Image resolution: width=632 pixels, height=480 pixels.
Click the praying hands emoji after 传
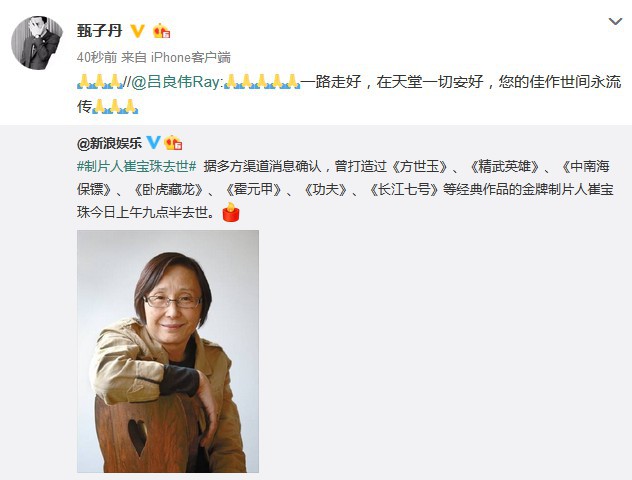pos(115,106)
